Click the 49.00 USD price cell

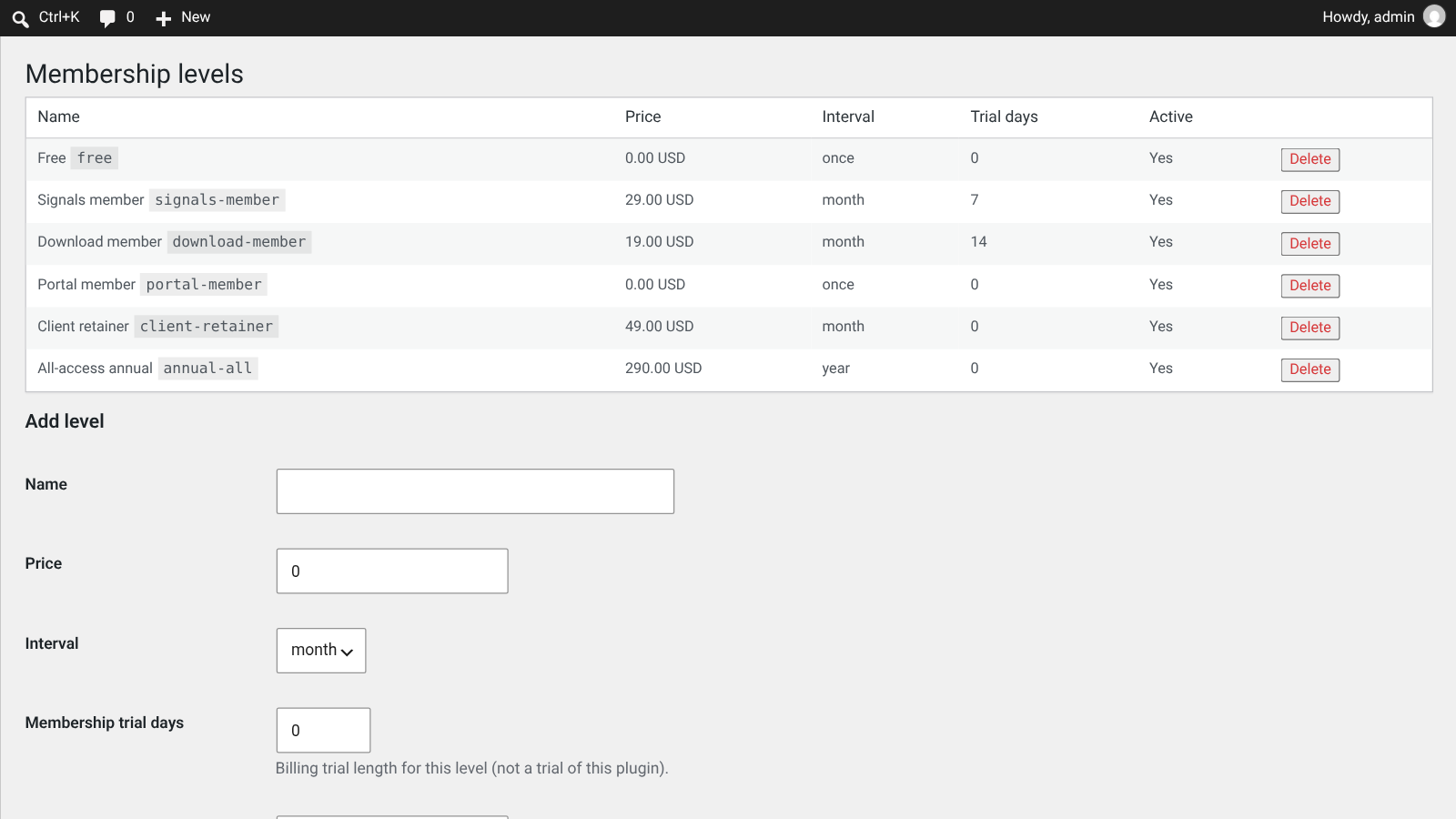click(659, 327)
